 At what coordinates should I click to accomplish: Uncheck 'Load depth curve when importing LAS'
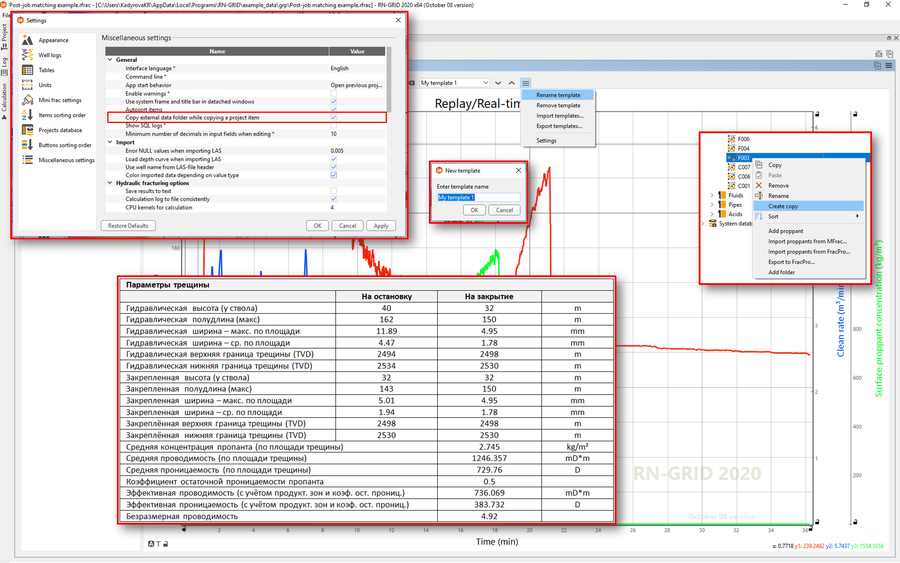(x=334, y=159)
